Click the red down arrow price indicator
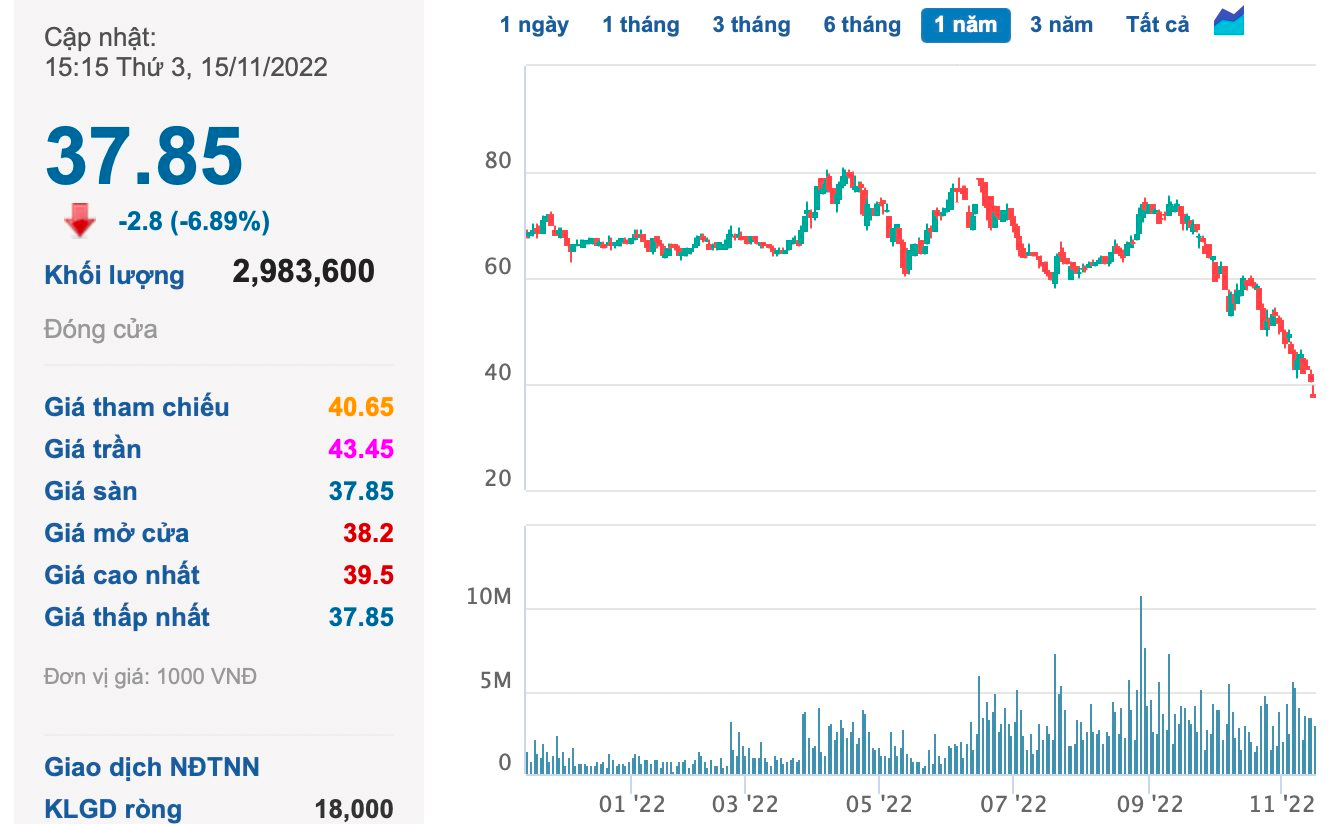Screen dimensions: 1334x824 tap(80, 221)
